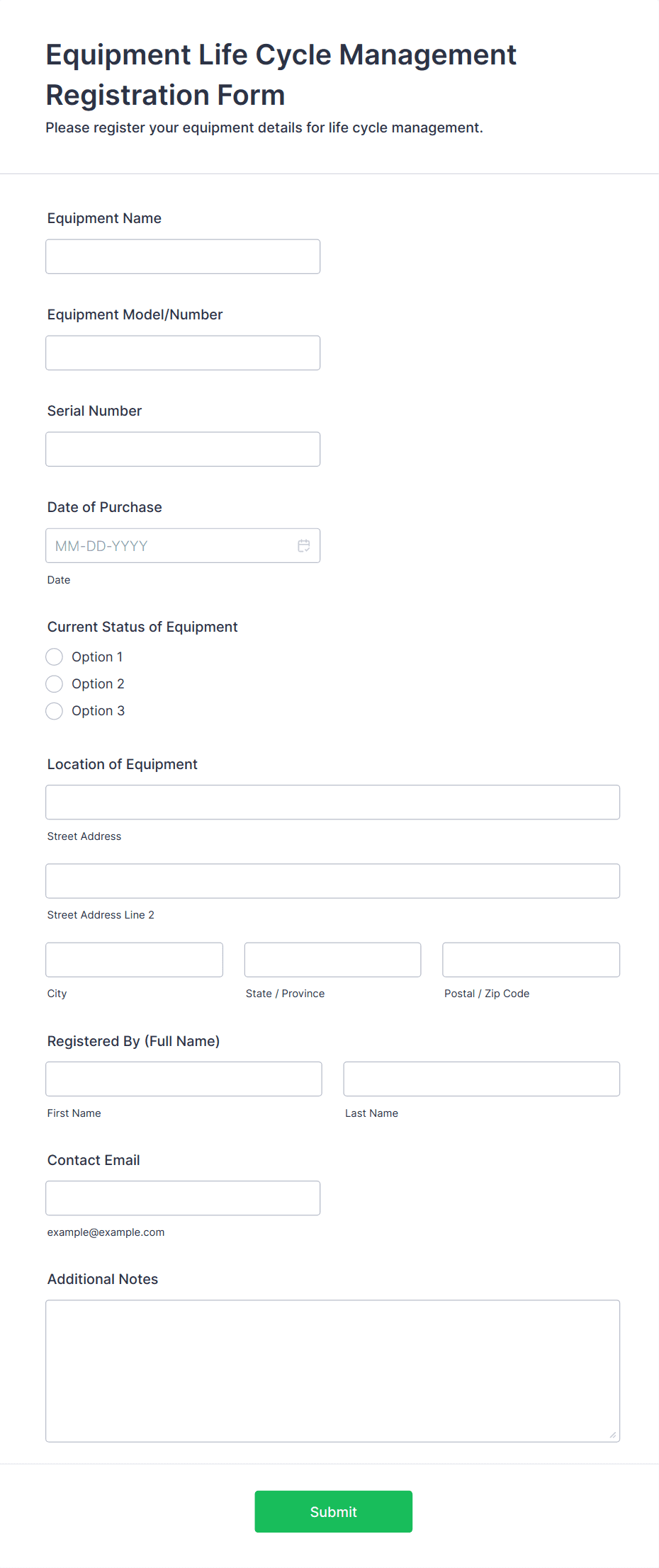This screenshot has width=659, height=1568.
Task: Pick the Option 3 radio button
Action: coord(54,710)
